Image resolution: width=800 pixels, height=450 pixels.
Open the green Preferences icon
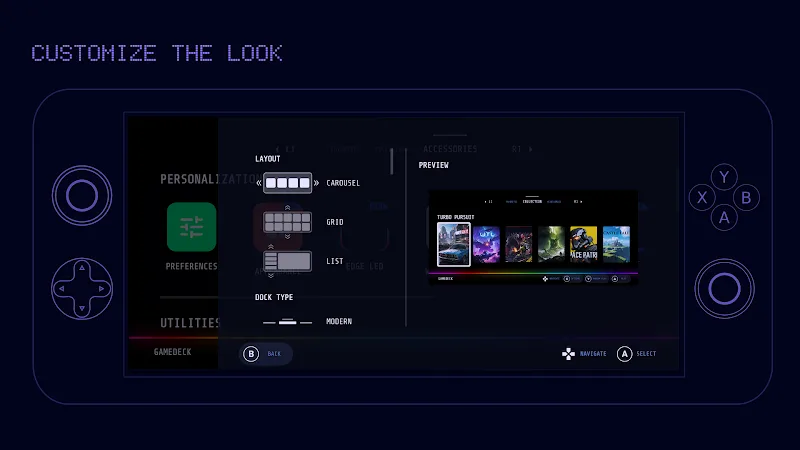(x=191, y=227)
